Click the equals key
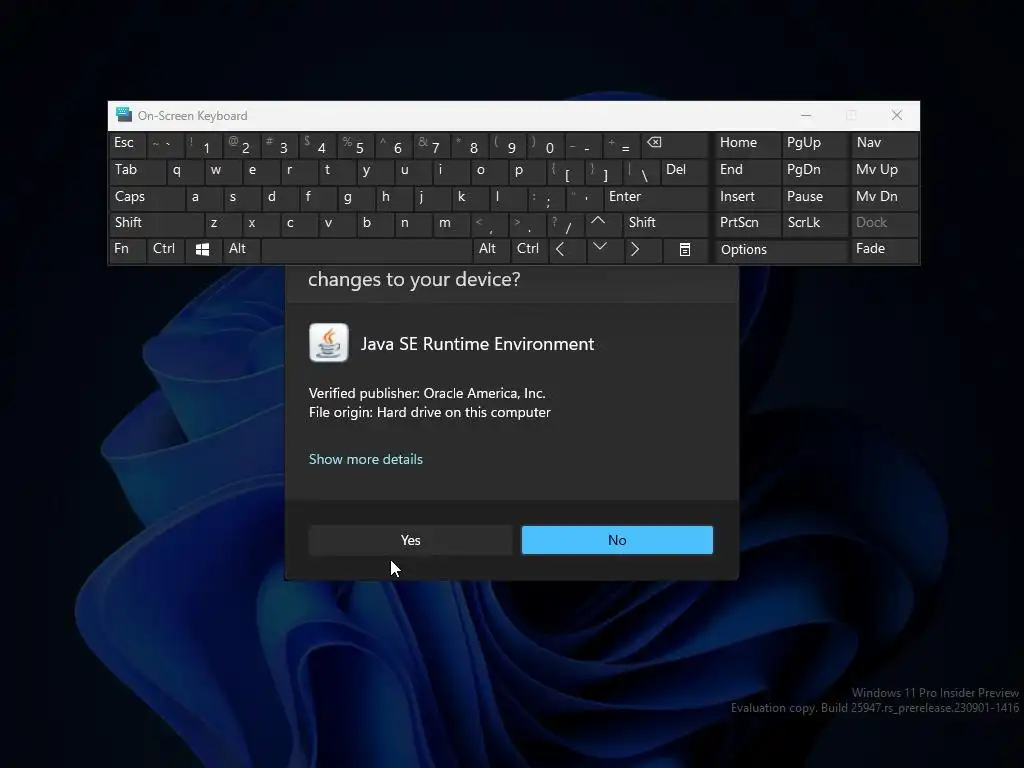The image size is (1024, 768). [x=620, y=144]
